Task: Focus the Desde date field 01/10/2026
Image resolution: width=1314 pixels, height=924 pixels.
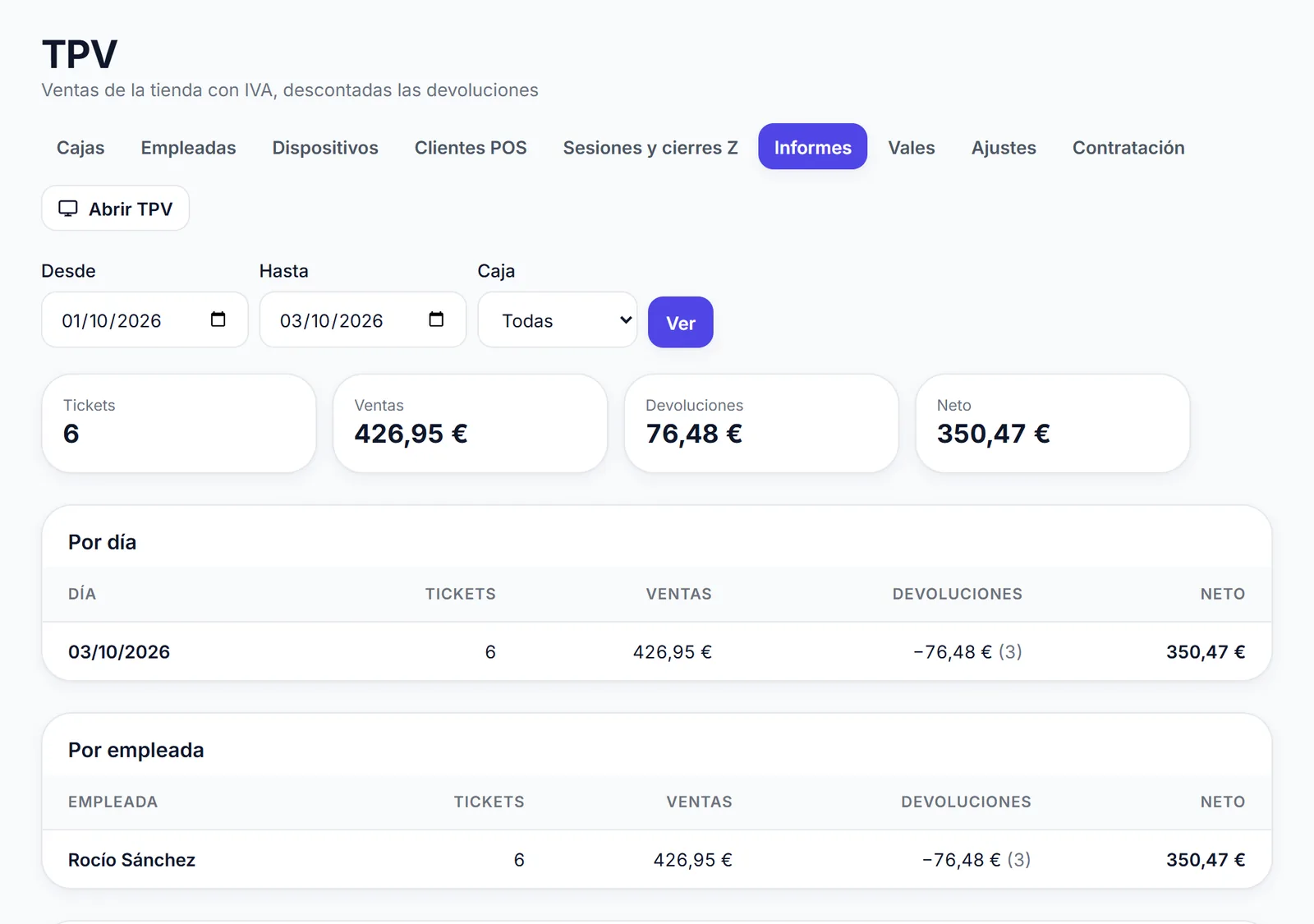Action: click(x=145, y=320)
